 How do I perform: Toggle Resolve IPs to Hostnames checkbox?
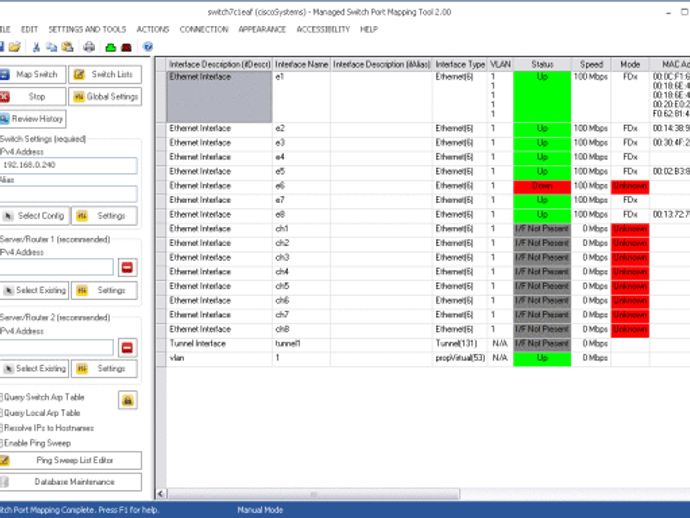[x=1, y=428]
